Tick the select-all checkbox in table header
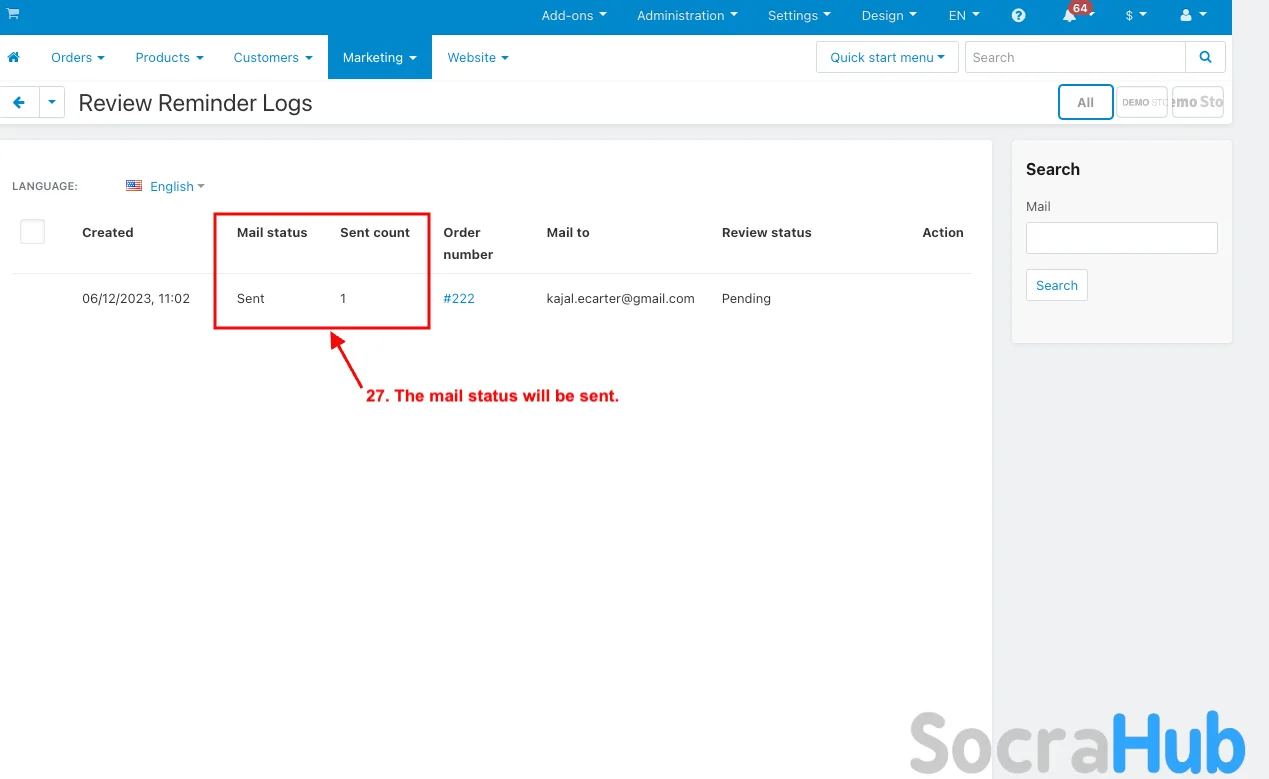This screenshot has width=1269, height=779. (33, 232)
